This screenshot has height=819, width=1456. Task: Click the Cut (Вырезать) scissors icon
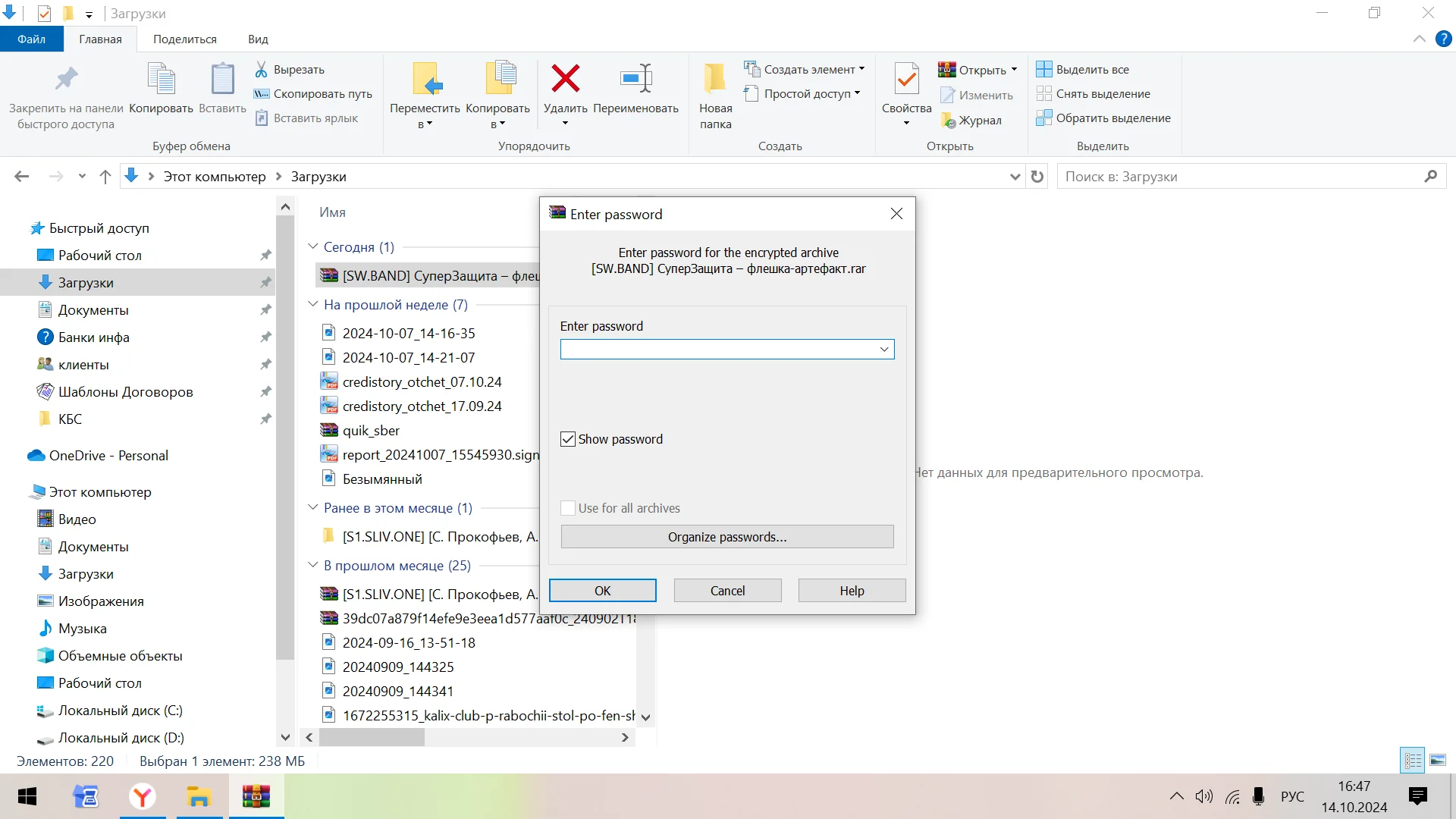[x=262, y=69]
